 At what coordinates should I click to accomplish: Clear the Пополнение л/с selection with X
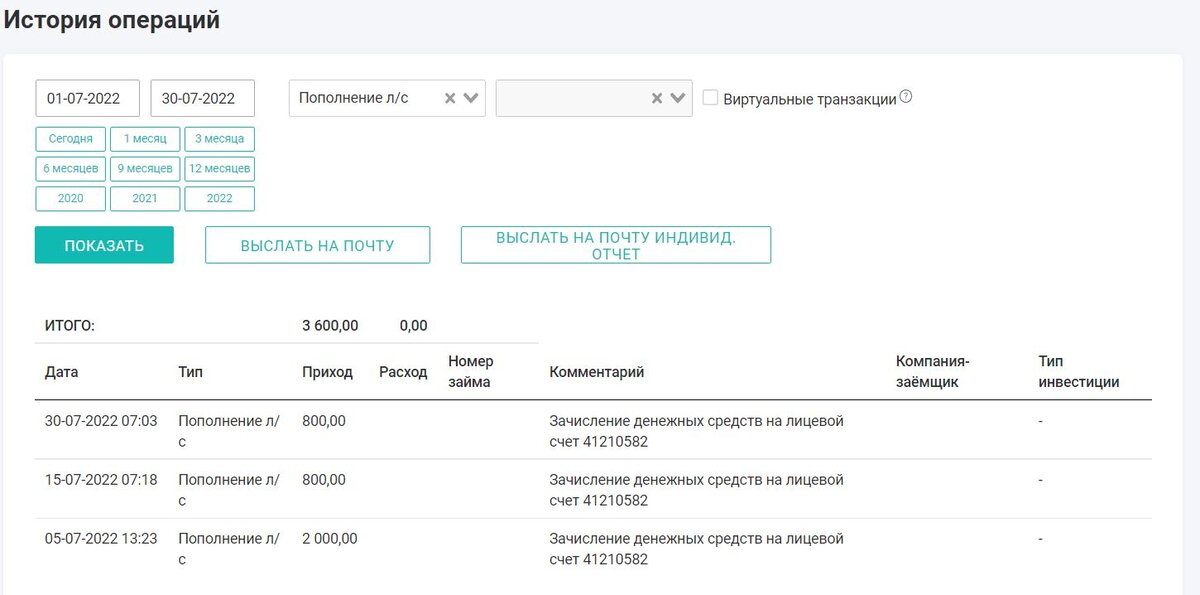tap(450, 98)
